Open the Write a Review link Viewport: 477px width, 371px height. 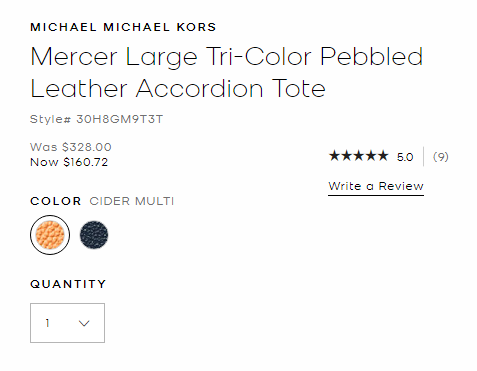pyautogui.click(x=376, y=186)
